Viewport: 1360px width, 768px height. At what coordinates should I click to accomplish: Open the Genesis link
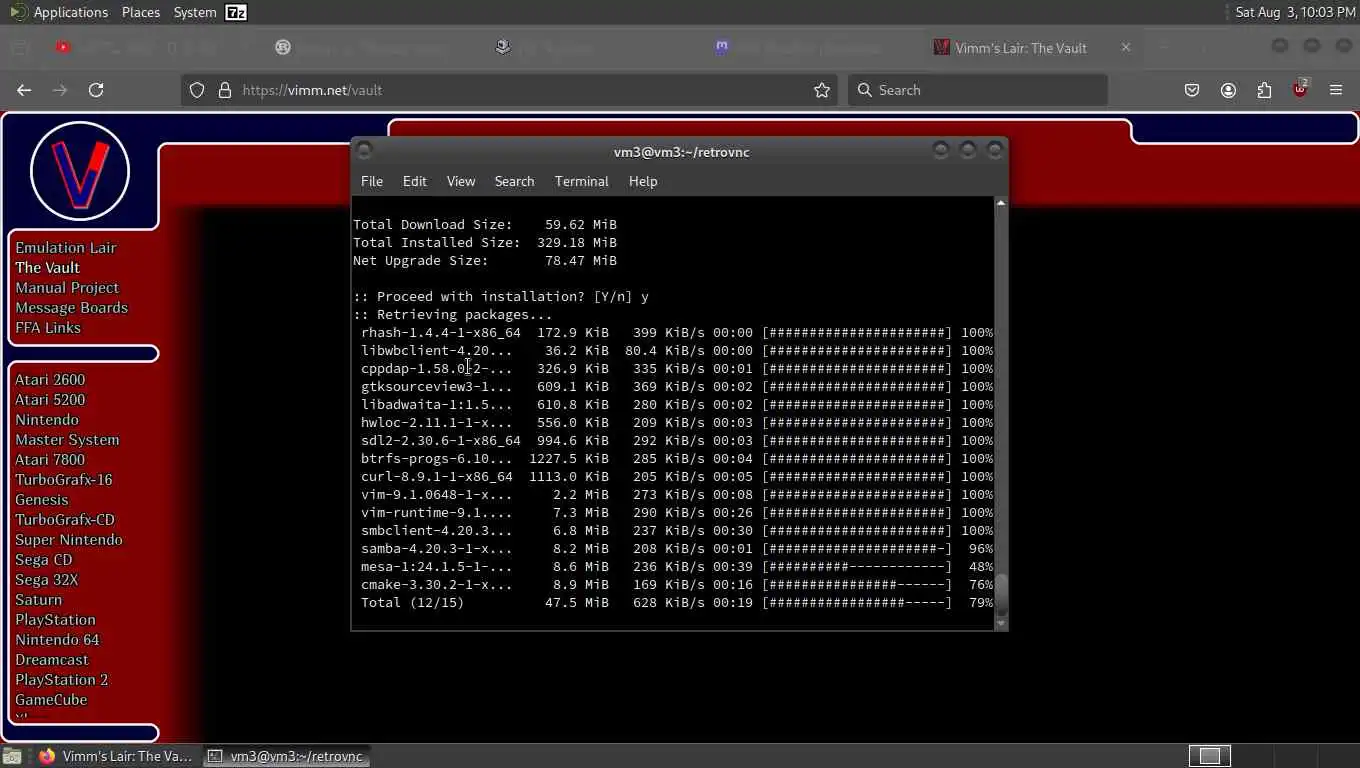tap(41, 499)
